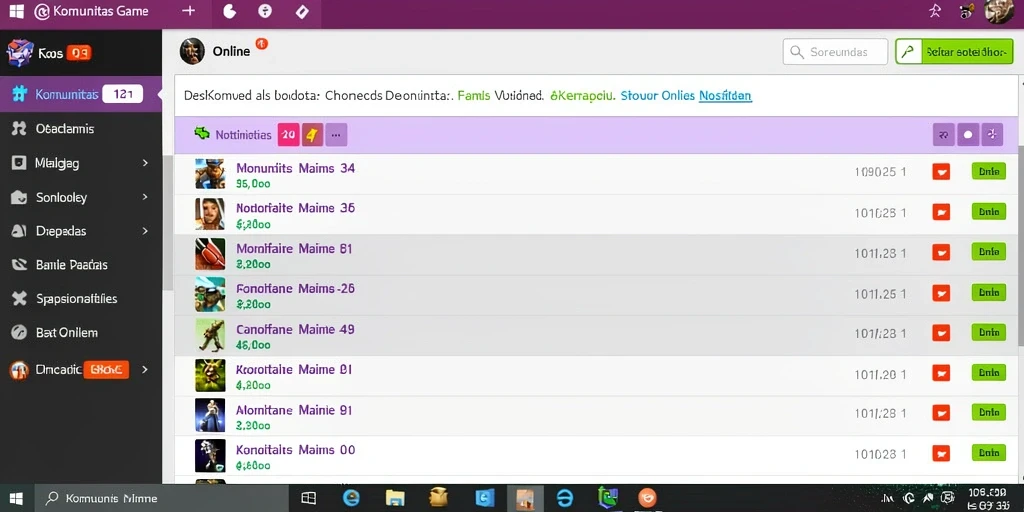This screenshot has width=1024, height=512.
Task: Open the Famis Vutidned link
Action: coord(500,95)
